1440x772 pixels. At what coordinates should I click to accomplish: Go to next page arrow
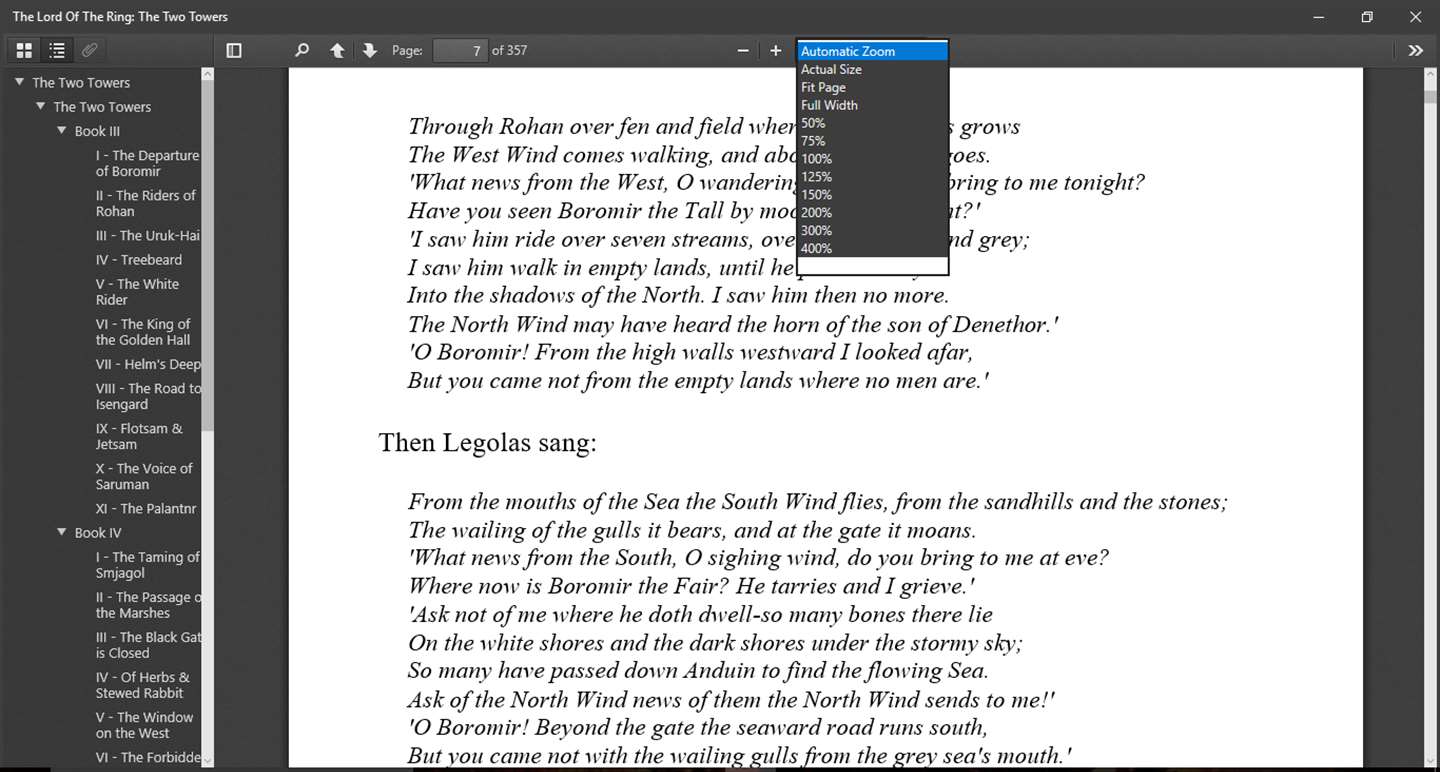pos(370,50)
